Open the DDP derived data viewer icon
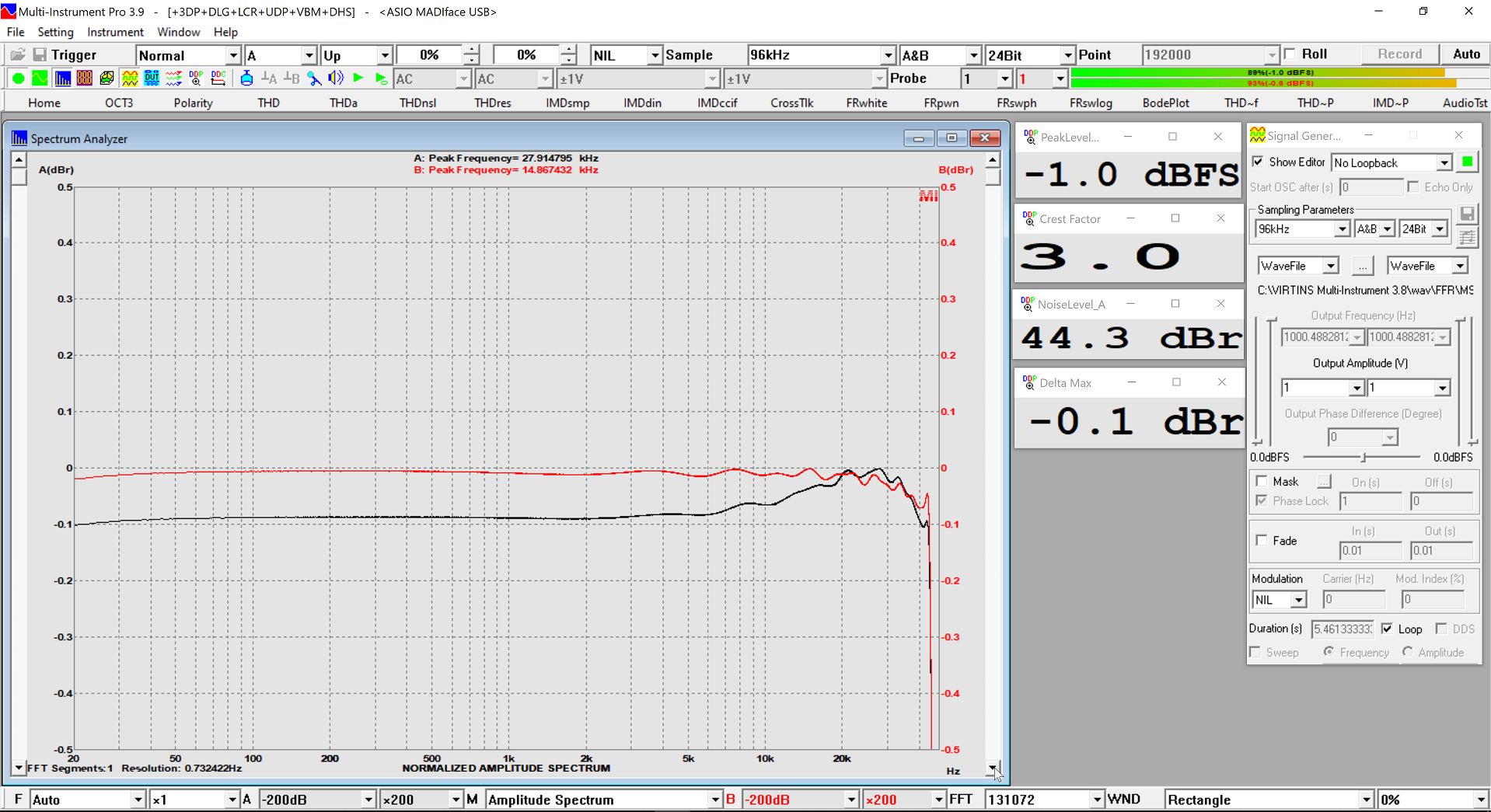The width and height of the screenshot is (1491, 812). tap(196, 78)
